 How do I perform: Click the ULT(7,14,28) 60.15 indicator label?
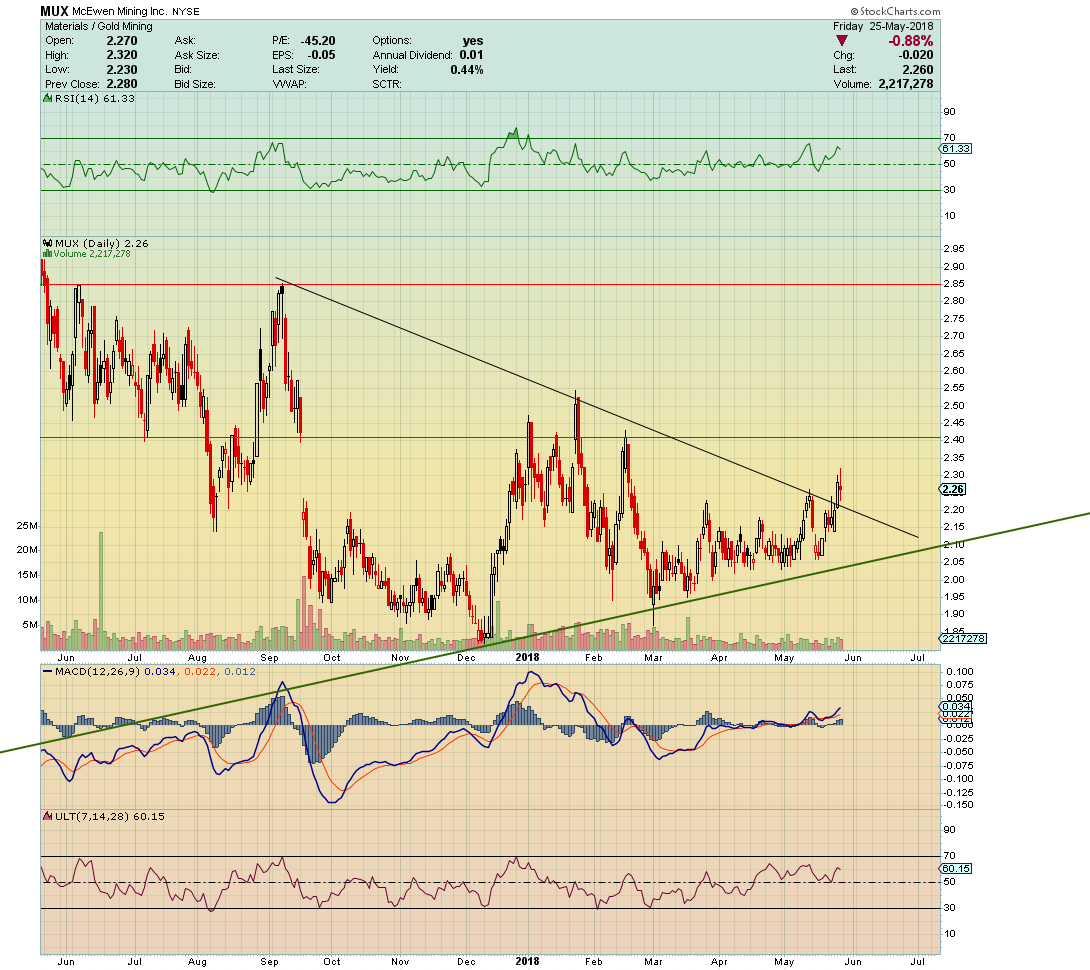[x=110, y=816]
